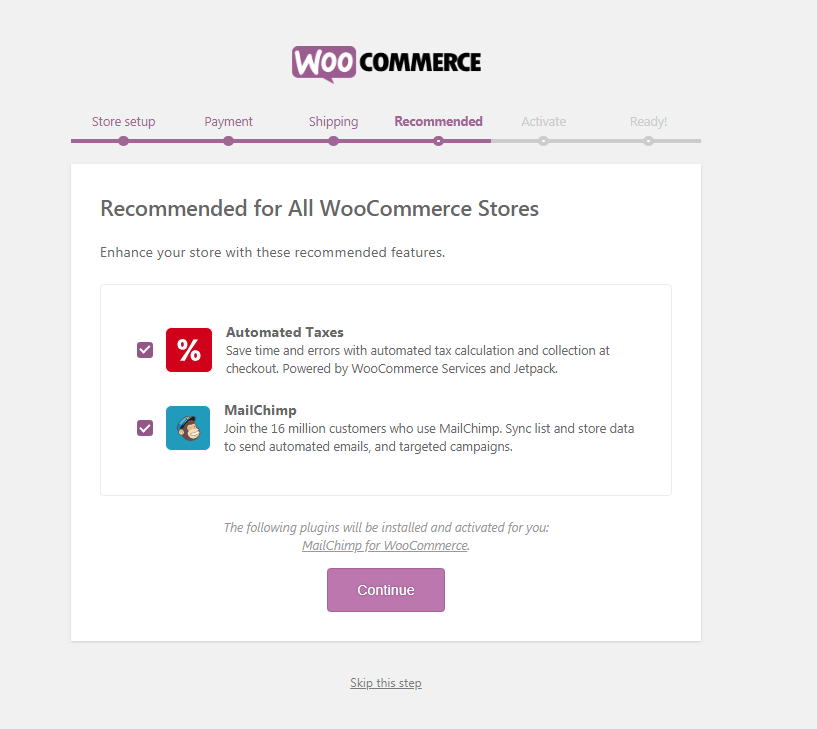Click the Automated Taxes percent icon
Image resolution: width=817 pixels, height=729 pixels.
[189, 350]
